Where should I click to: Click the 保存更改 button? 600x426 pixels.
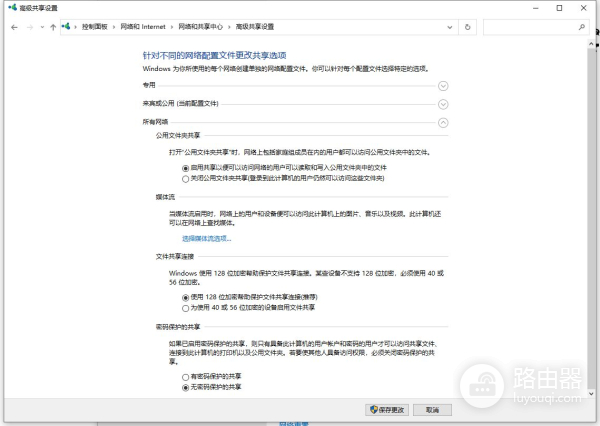point(387,410)
